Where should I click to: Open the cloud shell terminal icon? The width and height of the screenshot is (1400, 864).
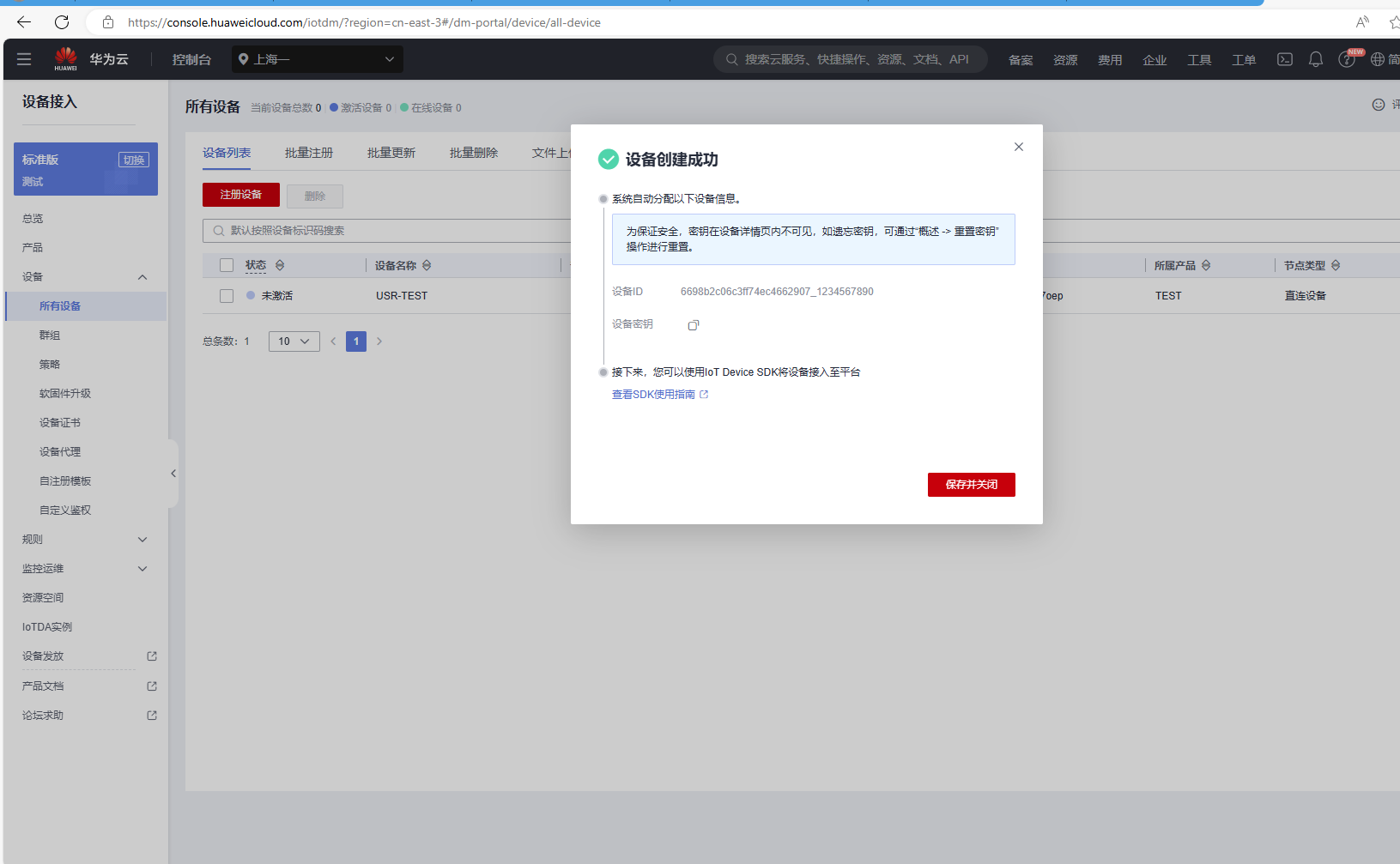coord(1284,59)
